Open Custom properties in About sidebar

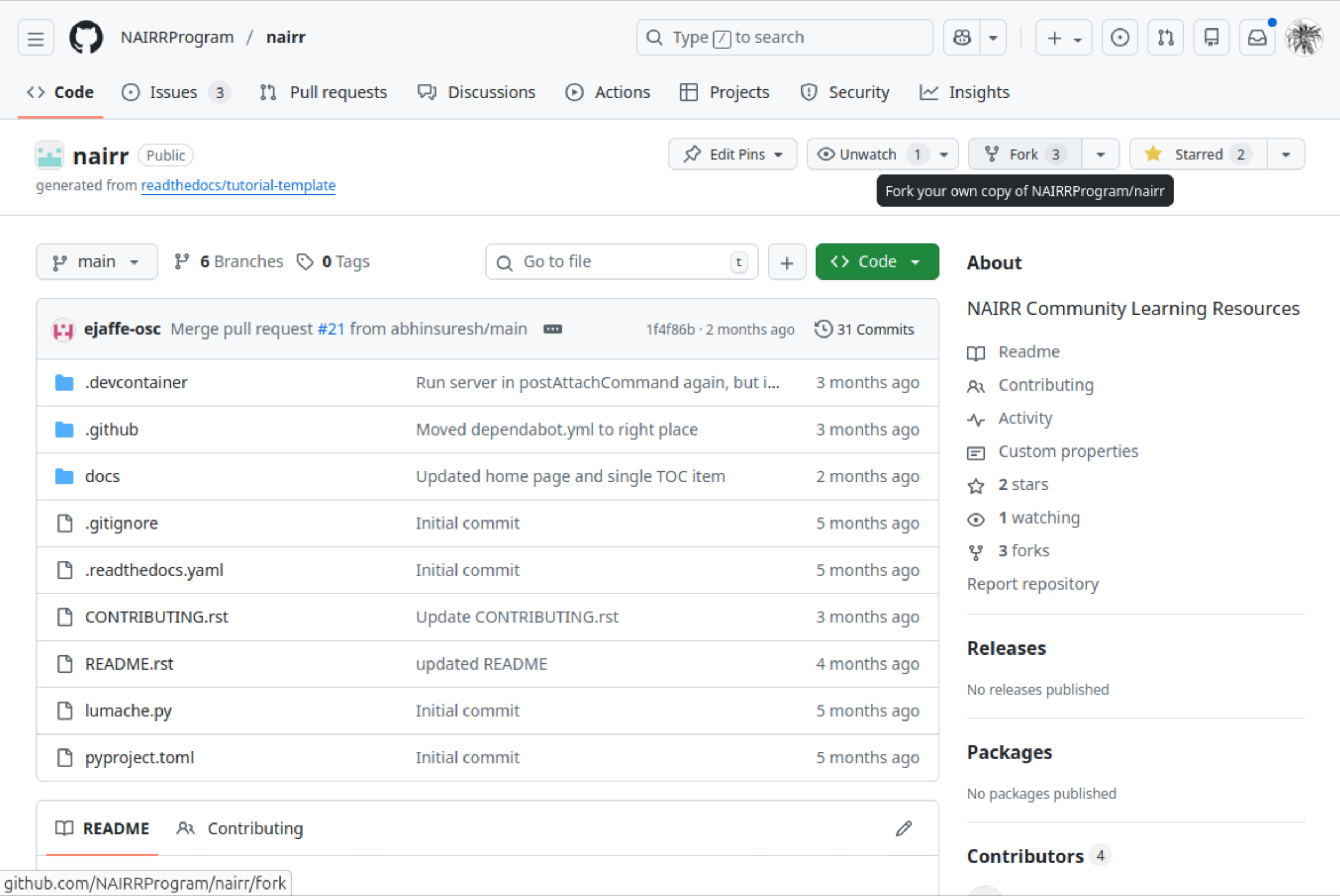[1068, 451]
